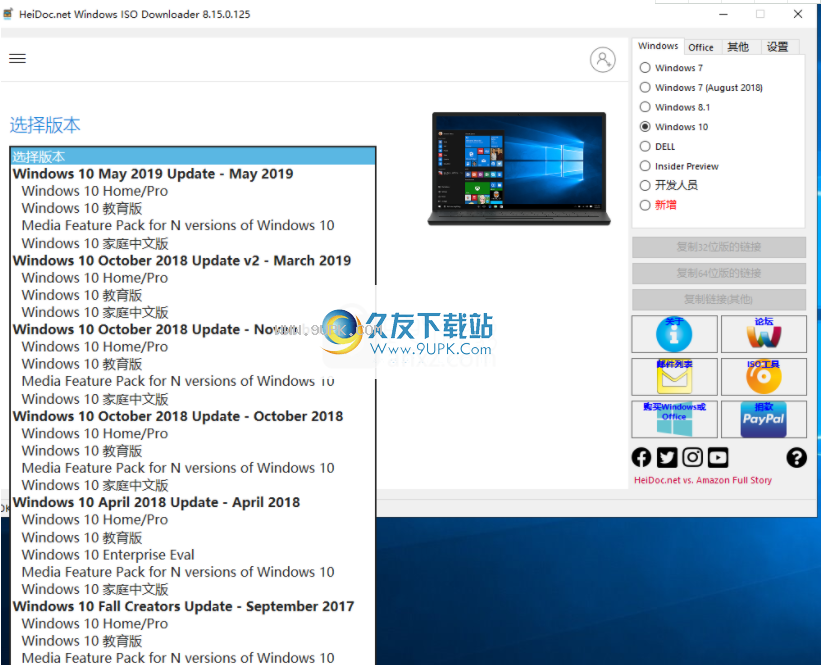The image size is (821, 665).
Task: Open the About info icon button
Action: (x=674, y=334)
